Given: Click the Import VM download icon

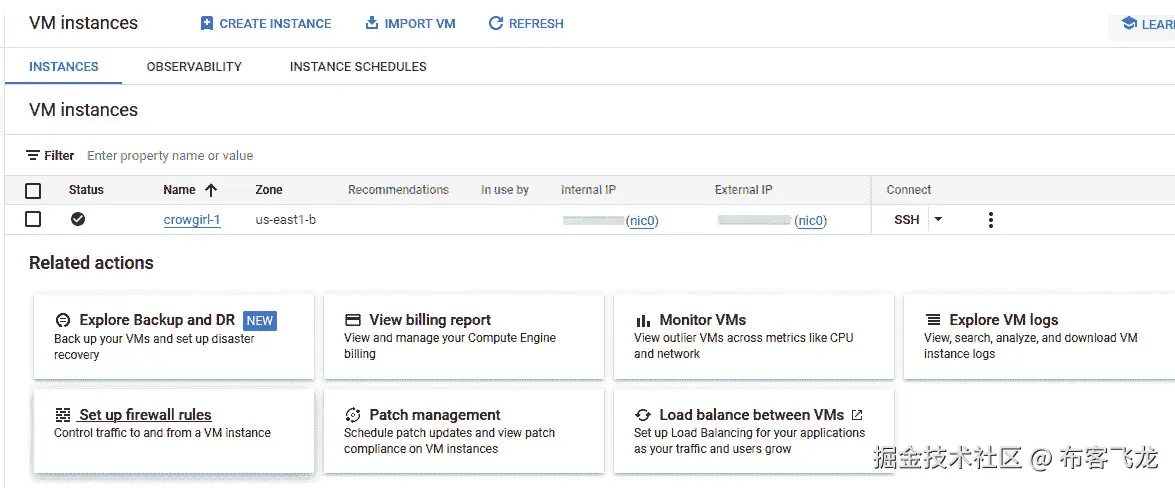Looking at the screenshot, I should [372, 23].
